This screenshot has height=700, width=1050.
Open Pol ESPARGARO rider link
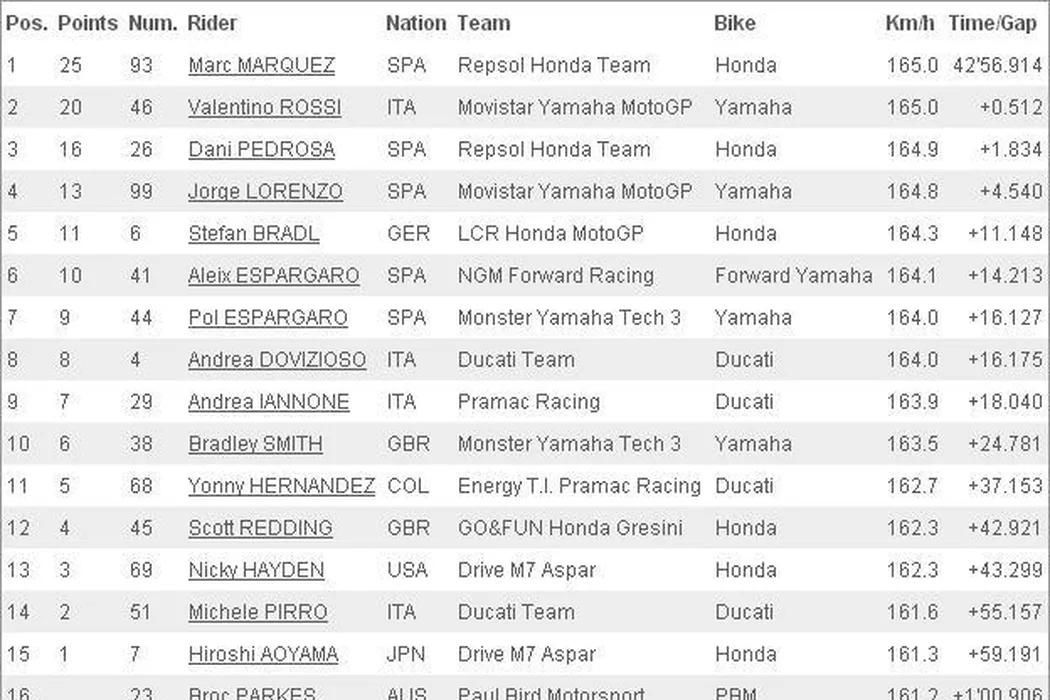[x=267, y=318]
